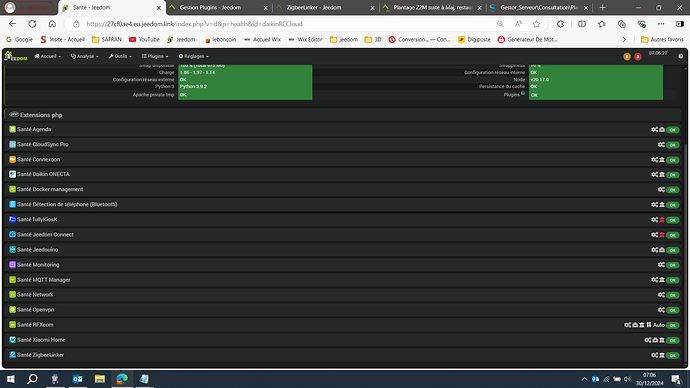690x388 pixels.
Task: Click the OK status badge for RFXcom
Action: 672,325
